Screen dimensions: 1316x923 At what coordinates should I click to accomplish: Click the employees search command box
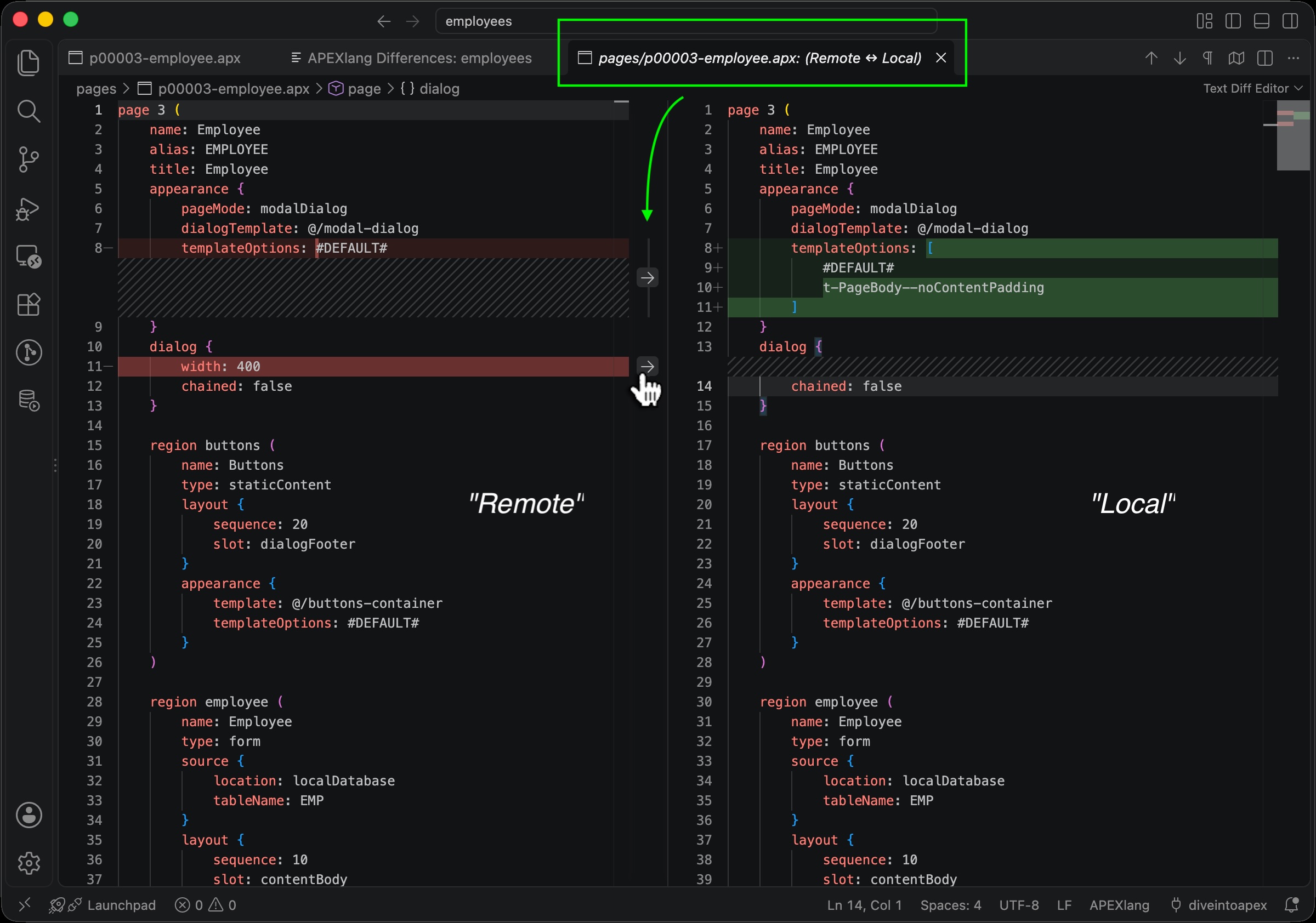point(686,21)
